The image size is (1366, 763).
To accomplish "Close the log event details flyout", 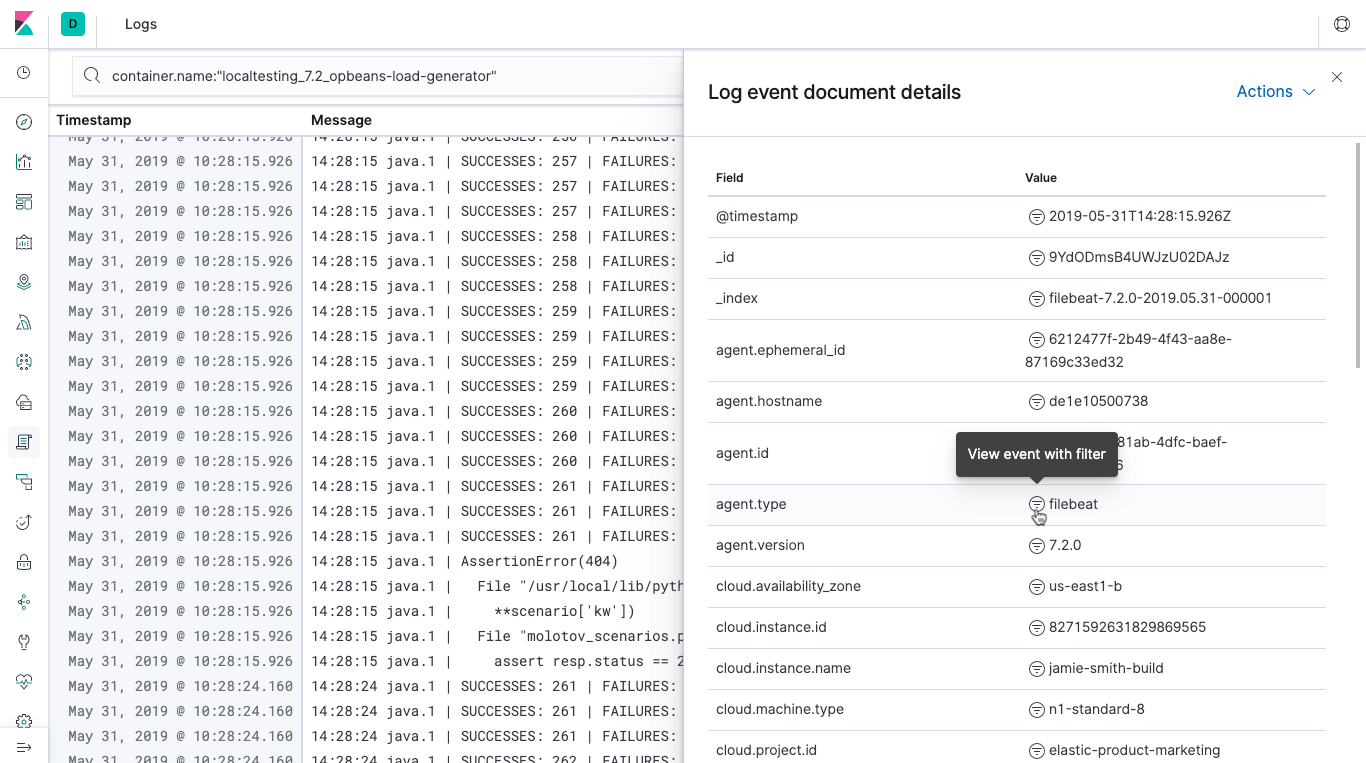I will point(1337,77).
